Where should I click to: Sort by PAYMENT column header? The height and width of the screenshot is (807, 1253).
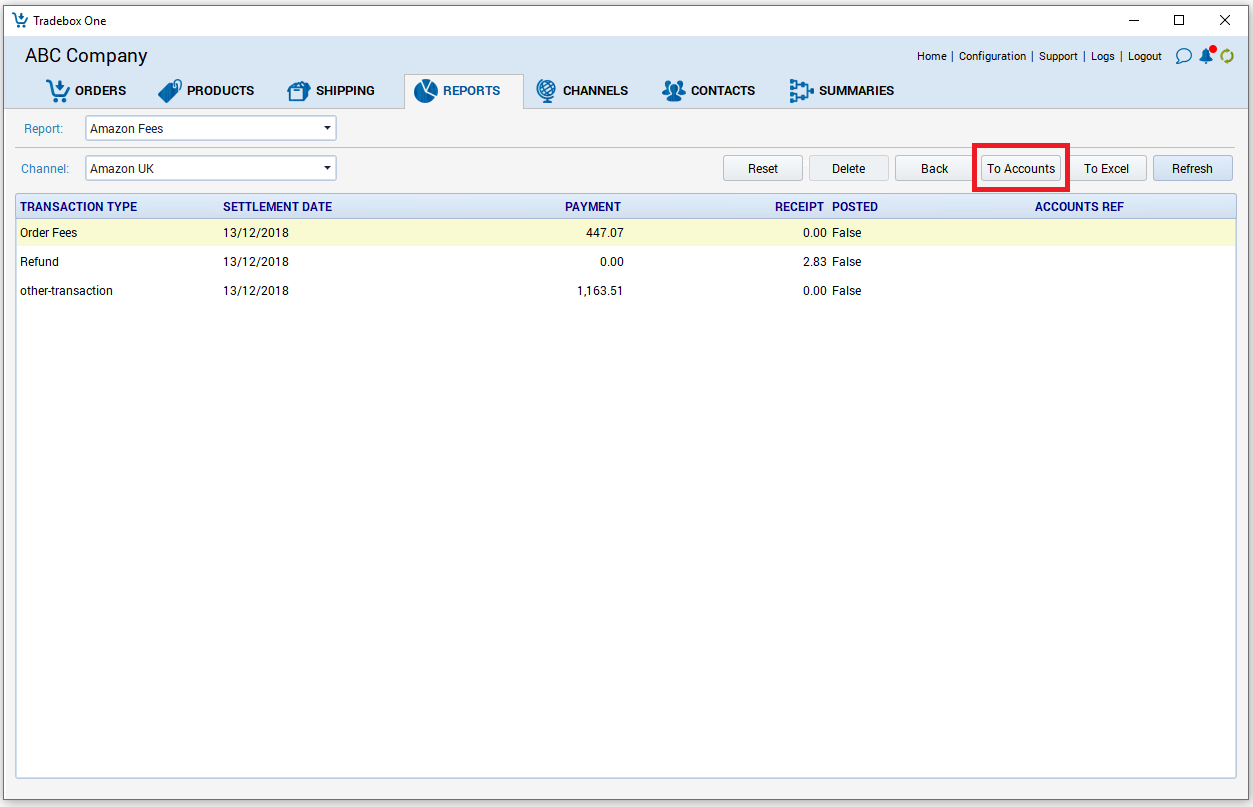click(593, 207)
